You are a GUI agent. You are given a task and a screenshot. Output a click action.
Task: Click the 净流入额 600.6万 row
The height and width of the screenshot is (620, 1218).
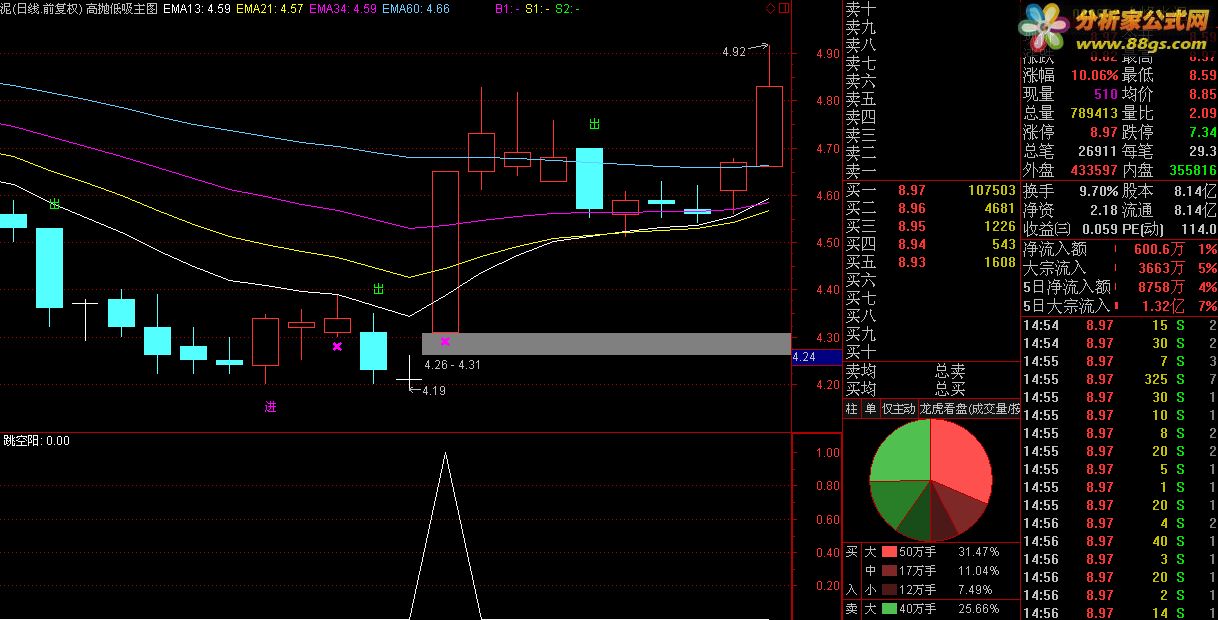point(1119,249)
